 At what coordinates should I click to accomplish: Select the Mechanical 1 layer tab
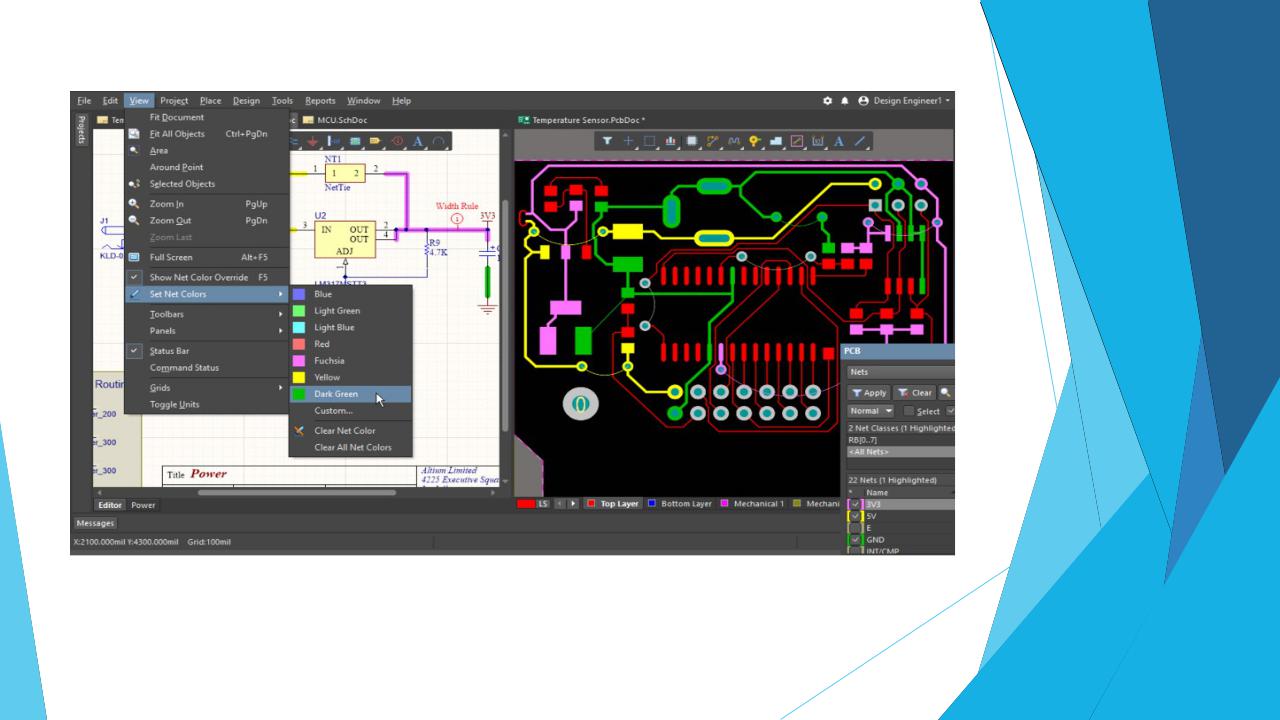pyautogui.click(x=753, y=504)
